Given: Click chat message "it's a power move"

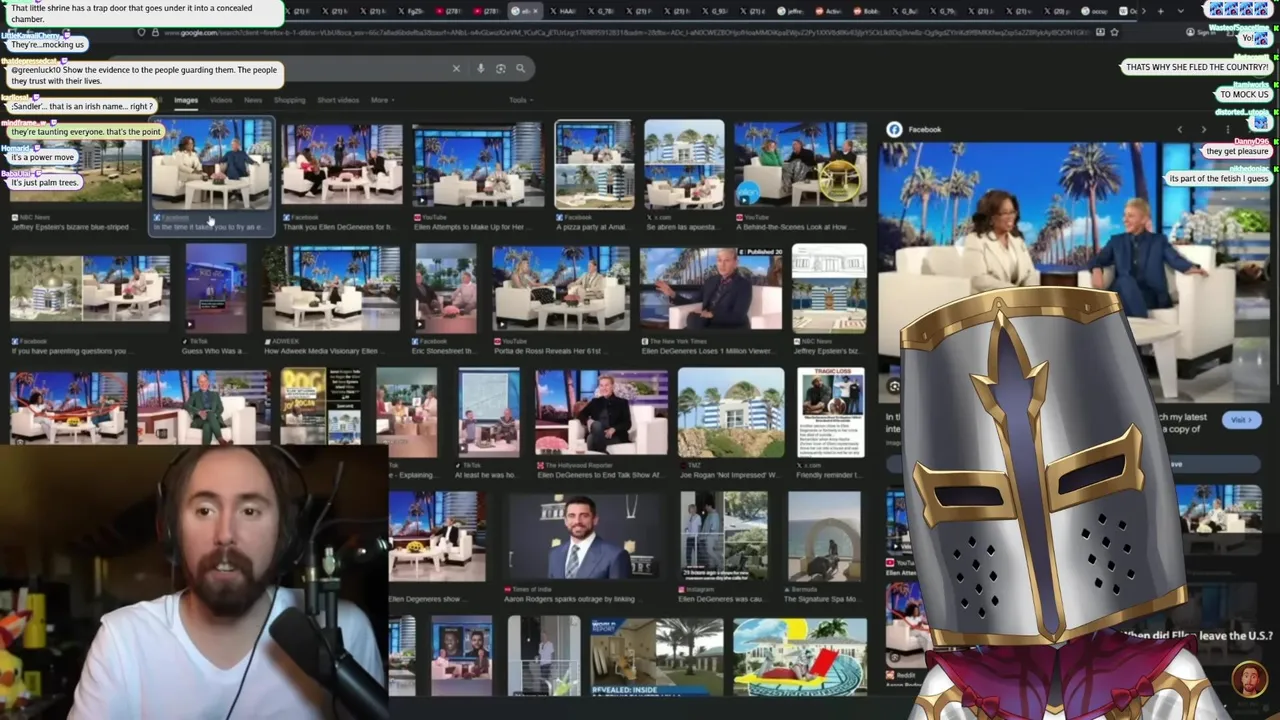Looking at the screenshot, I should point(43,158).
